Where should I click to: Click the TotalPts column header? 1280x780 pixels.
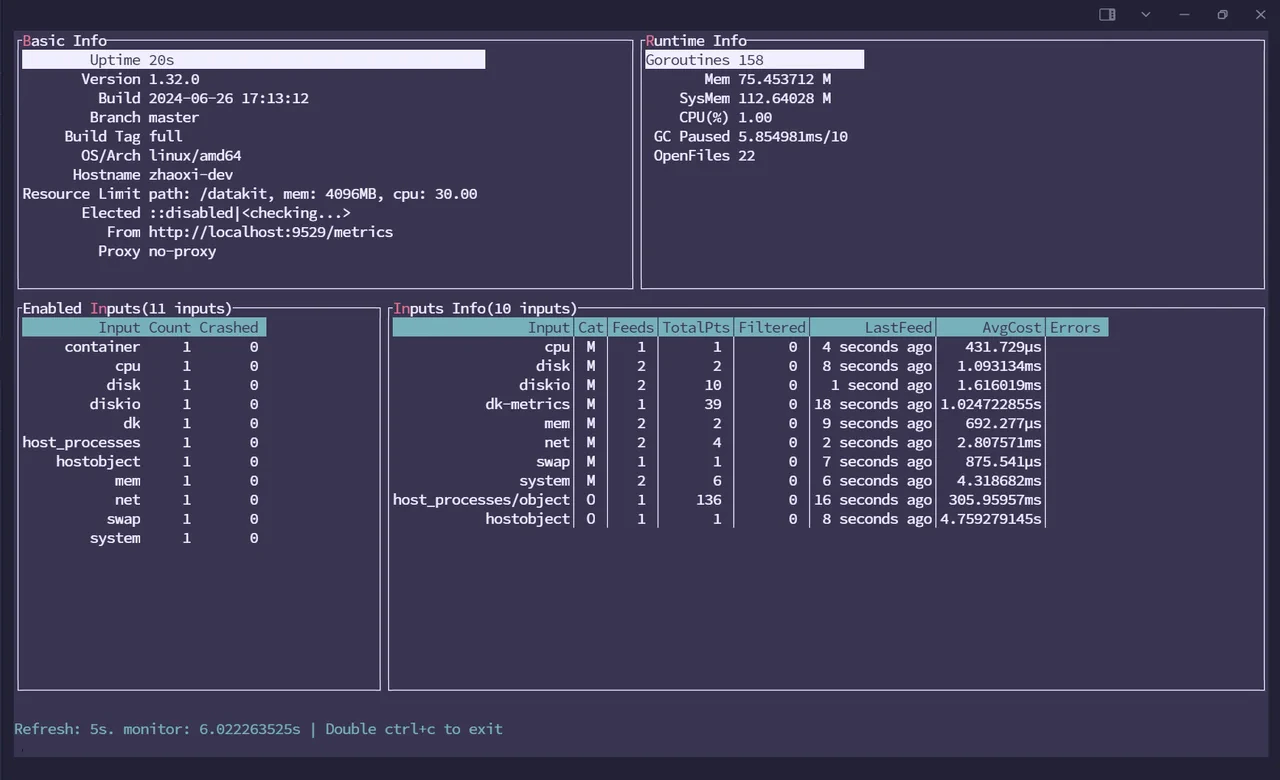695,327
